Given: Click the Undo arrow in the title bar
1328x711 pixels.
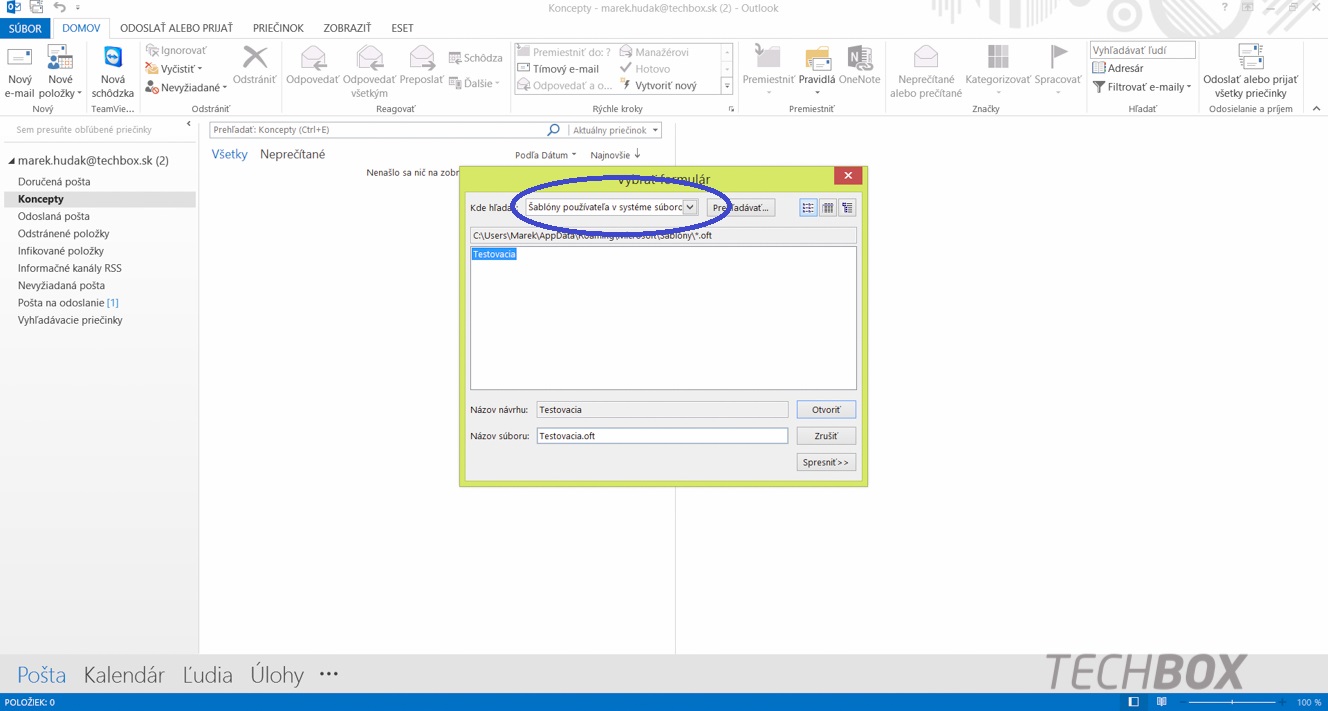Looking at the screenshot, I should [59, 8].
